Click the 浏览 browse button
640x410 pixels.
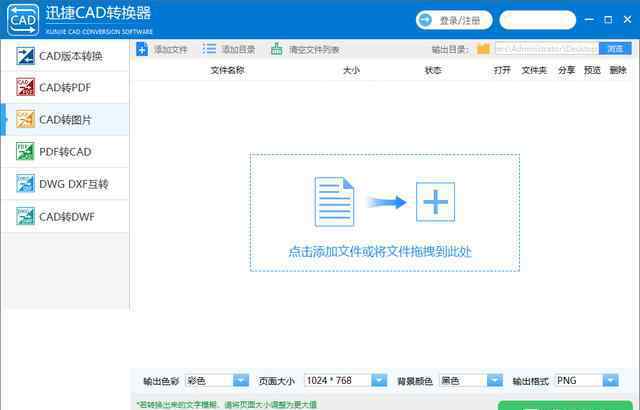point(615,48)
